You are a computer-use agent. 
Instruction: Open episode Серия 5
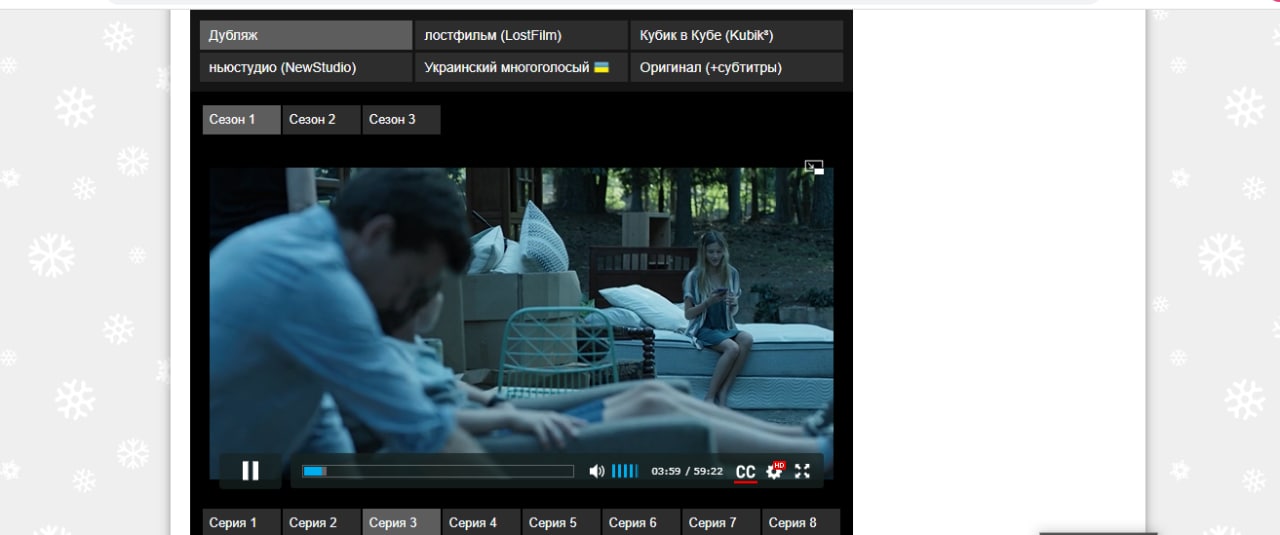pyautogui.click(x=561, y=522)
